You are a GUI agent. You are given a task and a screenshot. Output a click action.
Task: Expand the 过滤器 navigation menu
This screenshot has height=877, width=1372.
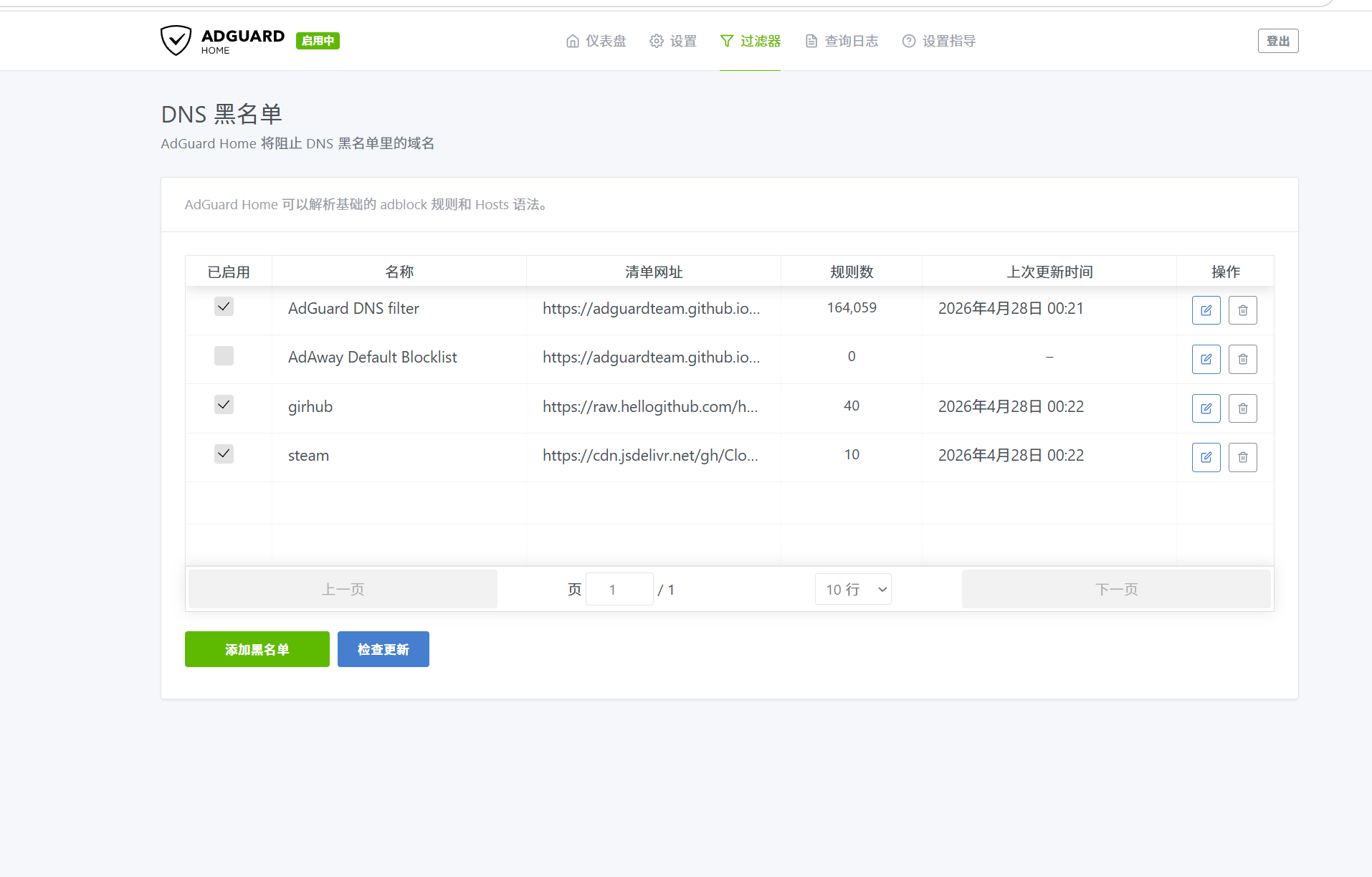click(750, 41)
